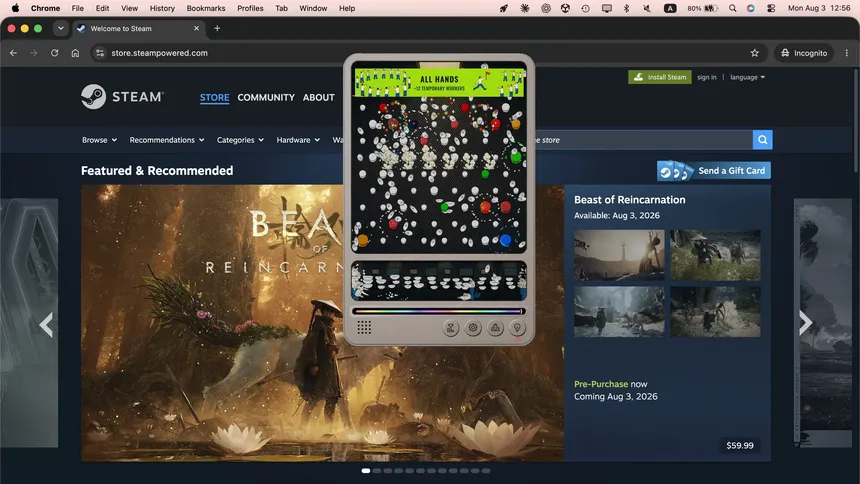This screenshot has width=860, height=484.
Task: Expand the Hardware dropdown
Action: (298, 140)
